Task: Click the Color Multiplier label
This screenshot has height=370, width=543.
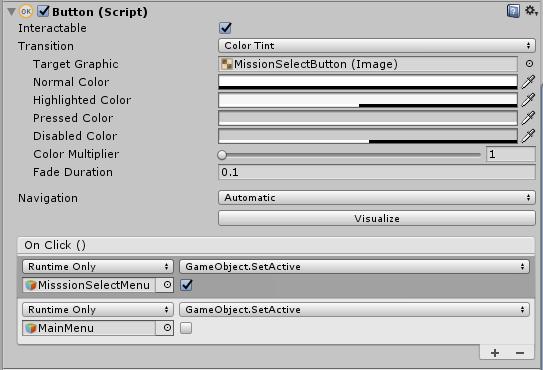Action: [76, 154]
